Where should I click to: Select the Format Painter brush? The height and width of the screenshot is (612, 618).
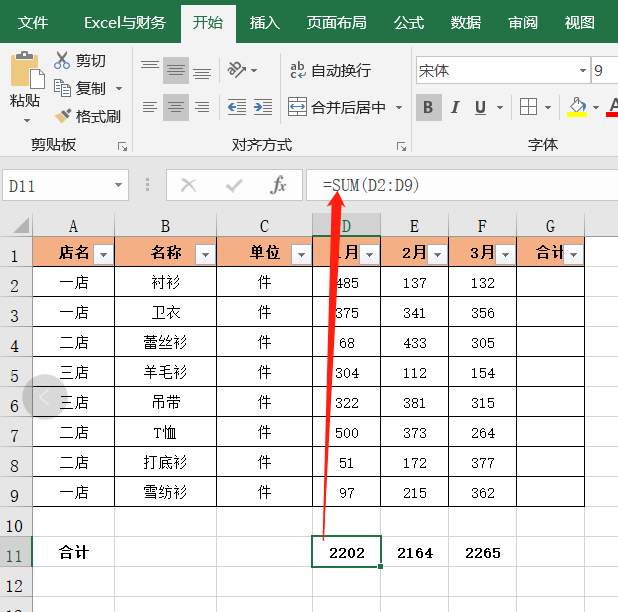tap(63, 116)
